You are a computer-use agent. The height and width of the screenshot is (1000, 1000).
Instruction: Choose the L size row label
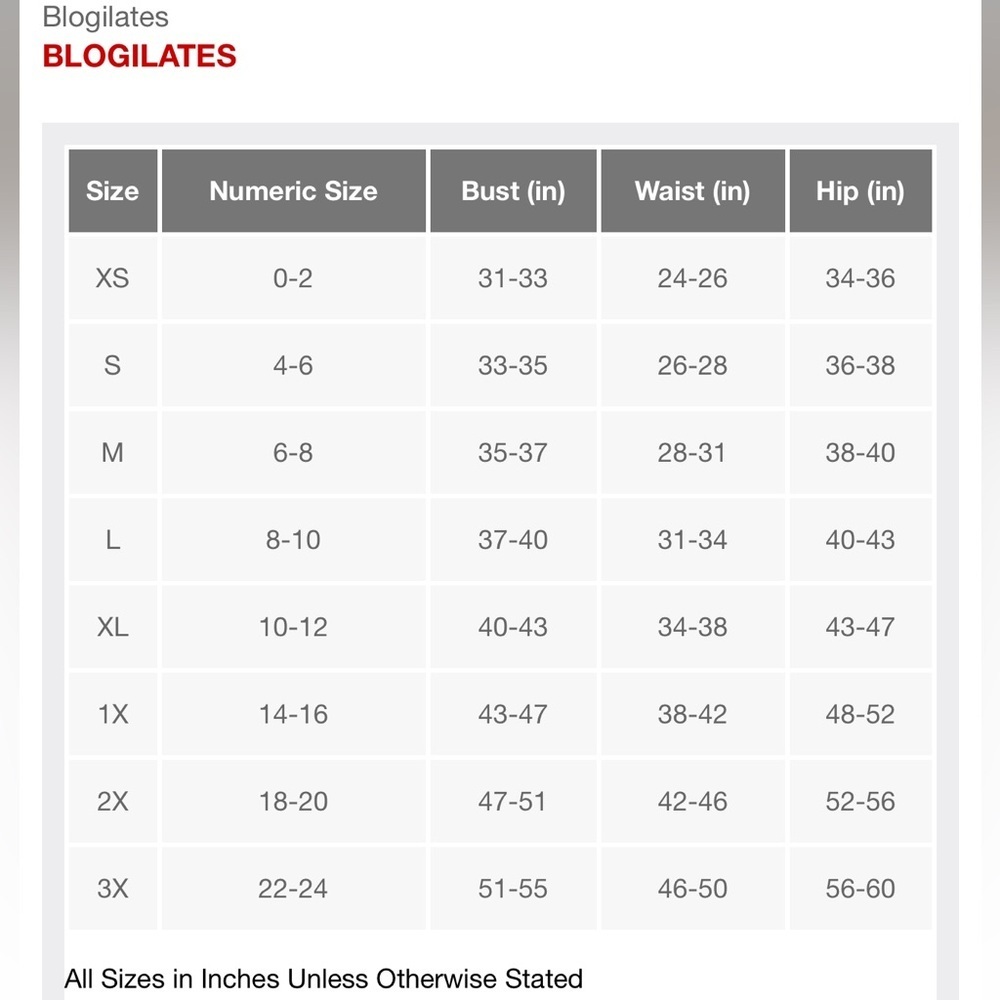click(x=113, y=540)
